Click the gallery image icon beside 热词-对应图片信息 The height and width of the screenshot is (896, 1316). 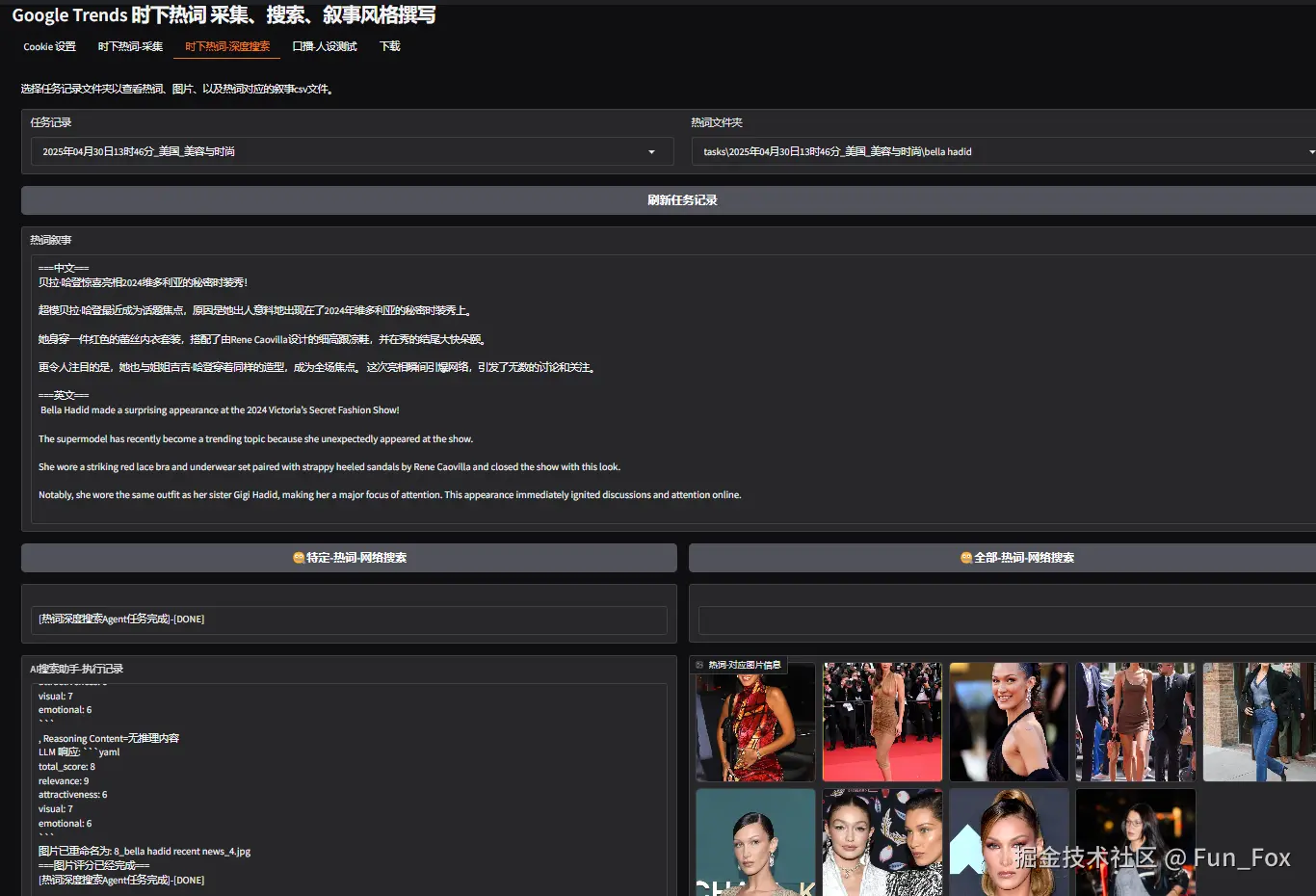click(x=699, y=665)
